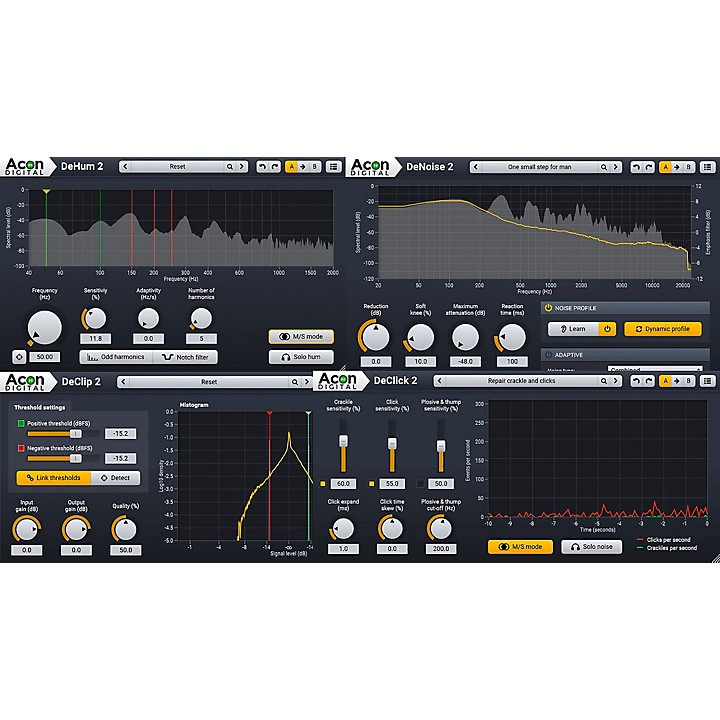Click Learn noise profile button
720x720 pixels.
[574, 329]
